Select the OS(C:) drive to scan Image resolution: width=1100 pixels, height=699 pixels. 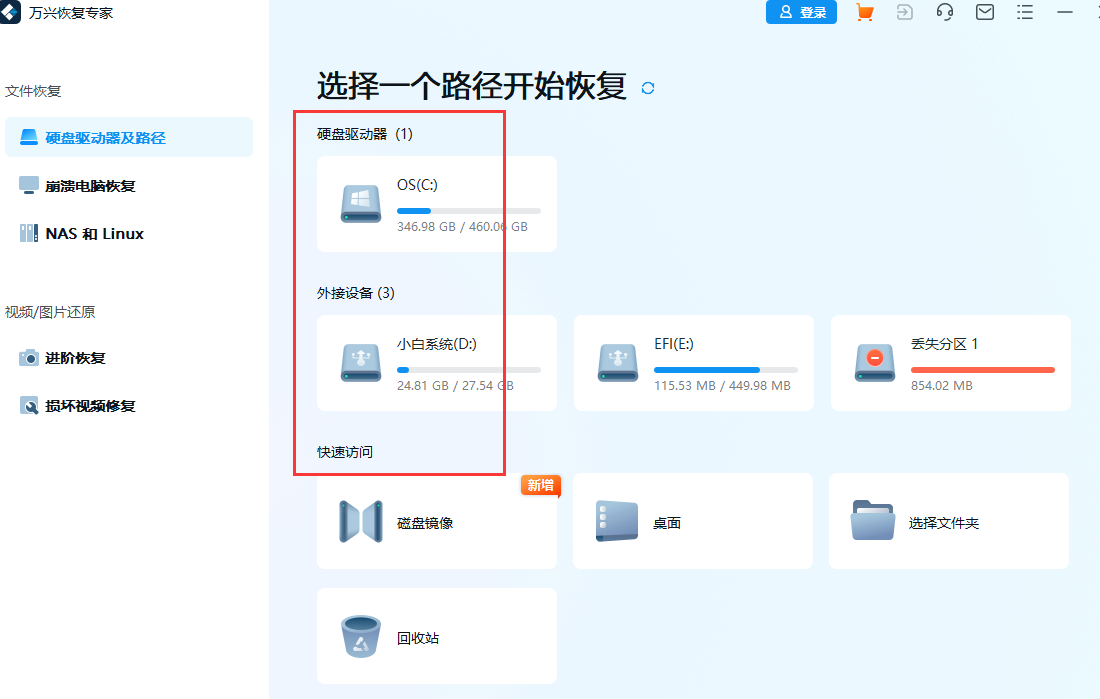click(436, 204)
